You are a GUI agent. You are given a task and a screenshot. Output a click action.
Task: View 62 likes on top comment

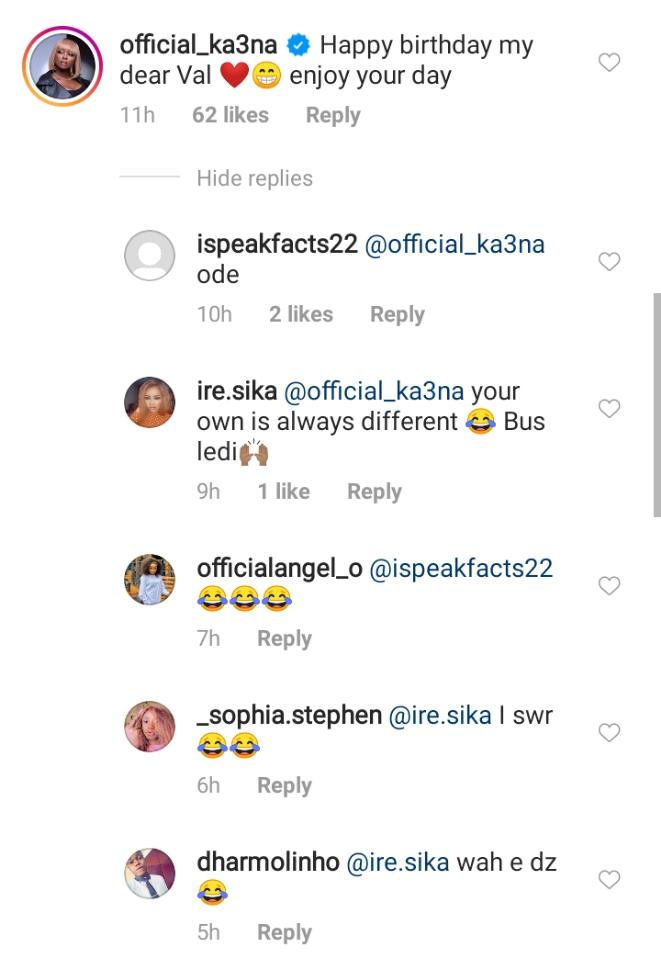[230, 115]
